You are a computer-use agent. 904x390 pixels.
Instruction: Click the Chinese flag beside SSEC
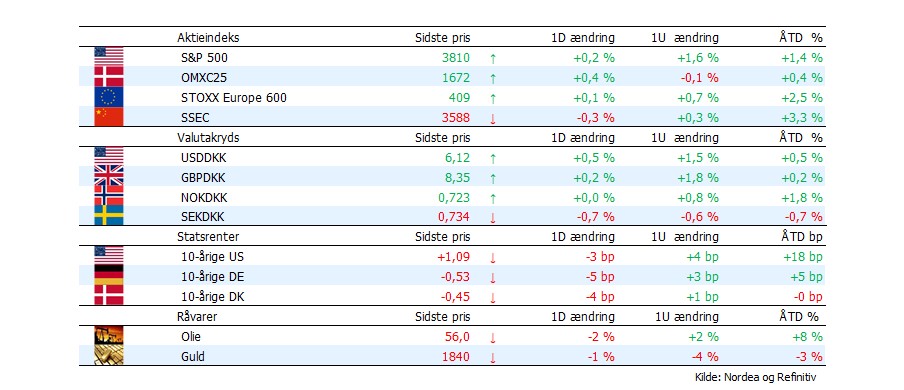point(109,117)
